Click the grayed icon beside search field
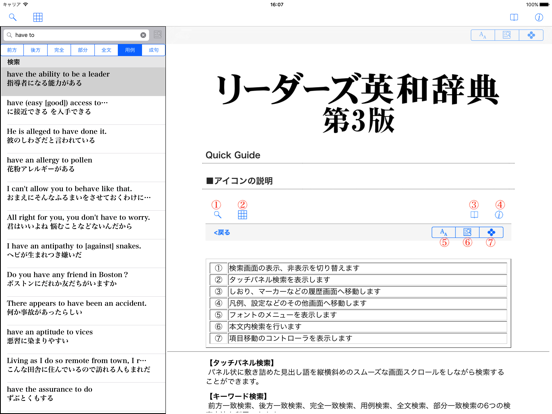 [x=158, y=34]
